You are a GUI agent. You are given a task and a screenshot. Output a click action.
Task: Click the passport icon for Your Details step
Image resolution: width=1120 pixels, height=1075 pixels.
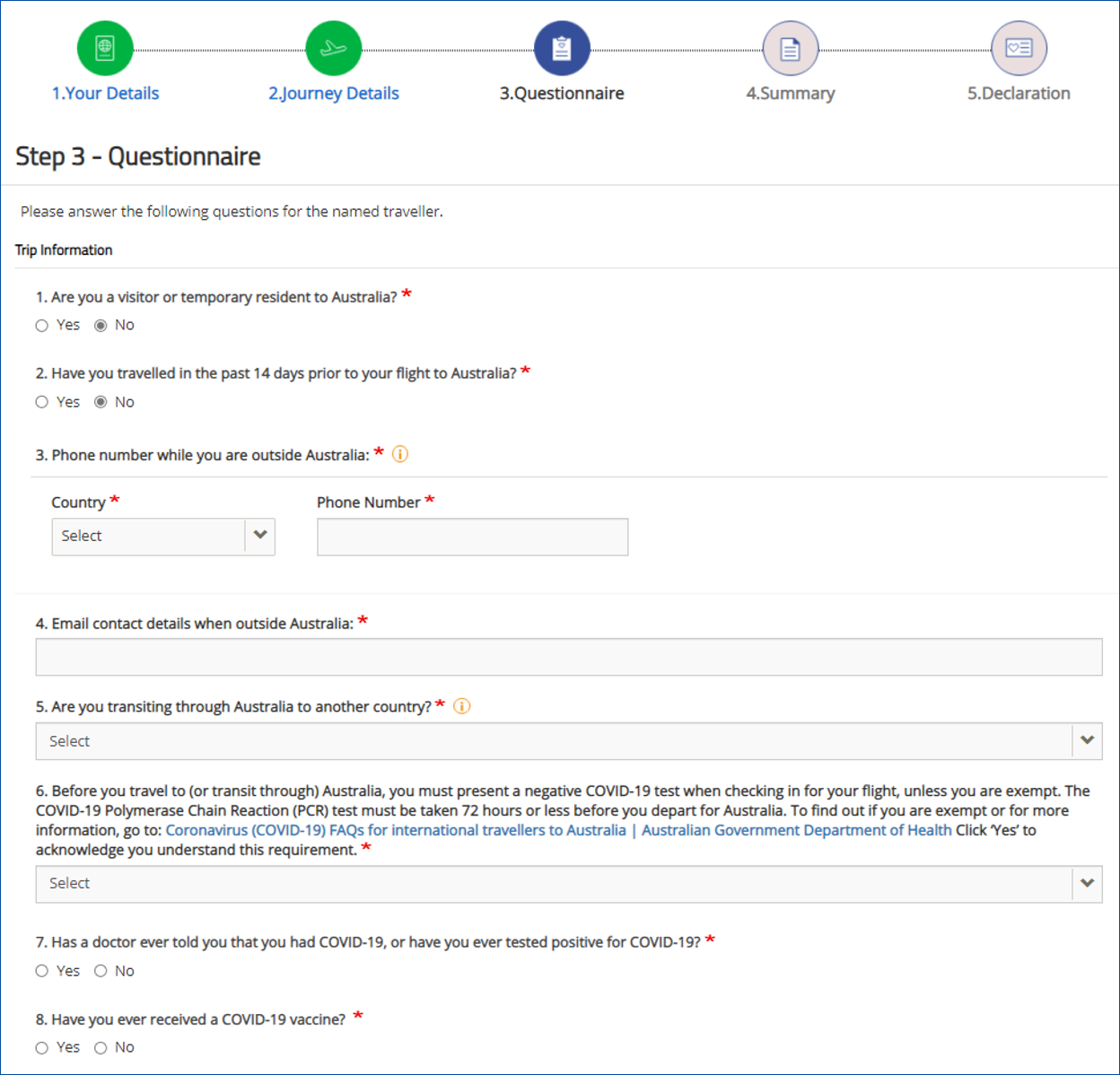point(105,48)
